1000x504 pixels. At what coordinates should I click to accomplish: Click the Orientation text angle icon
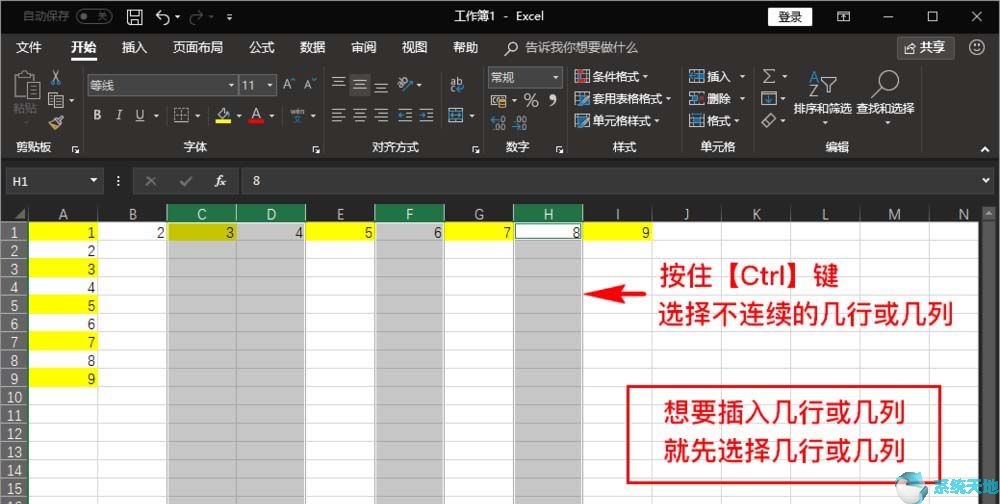(405, 84)
